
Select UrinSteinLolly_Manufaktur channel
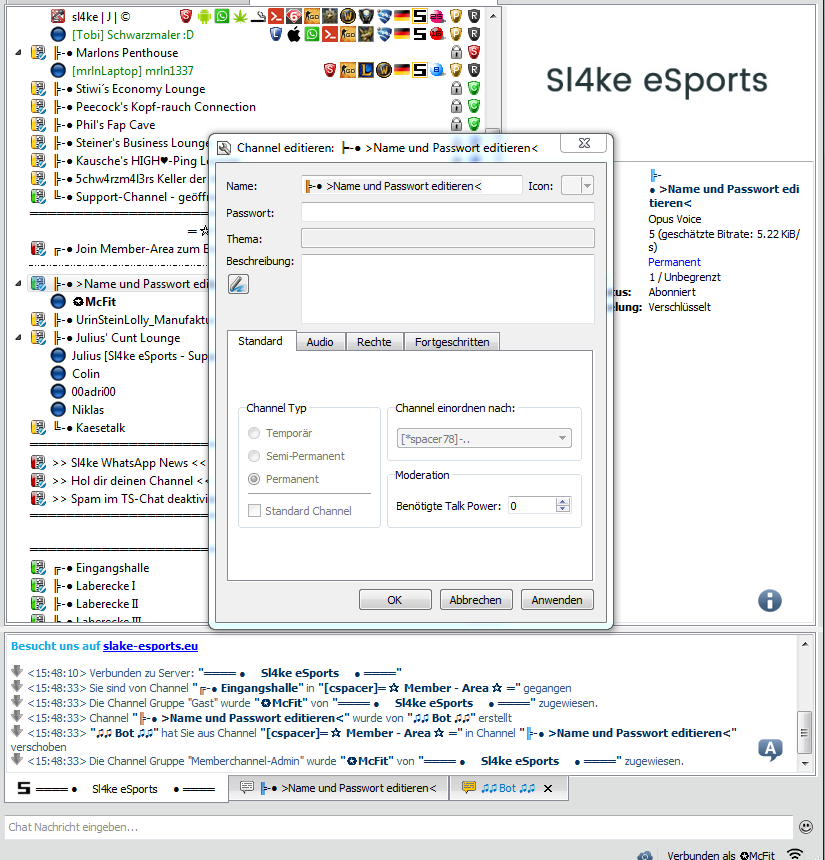pyautogui.click(x=142, y=320)
